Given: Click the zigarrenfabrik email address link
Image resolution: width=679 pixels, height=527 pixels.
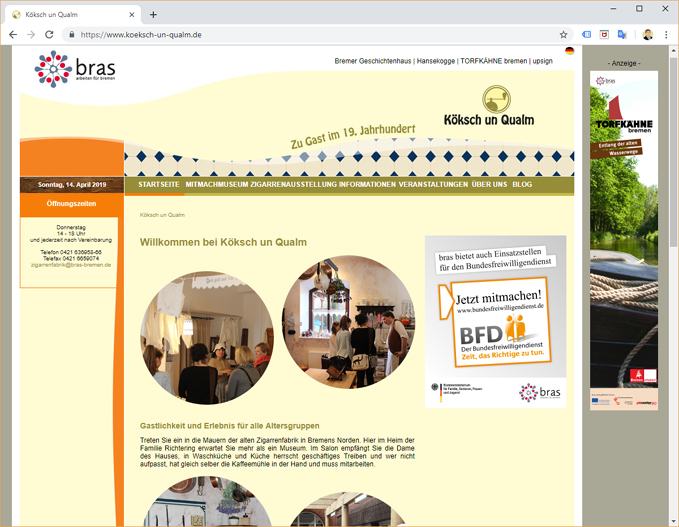Looking at the screenshot, I should coord(70,265).
